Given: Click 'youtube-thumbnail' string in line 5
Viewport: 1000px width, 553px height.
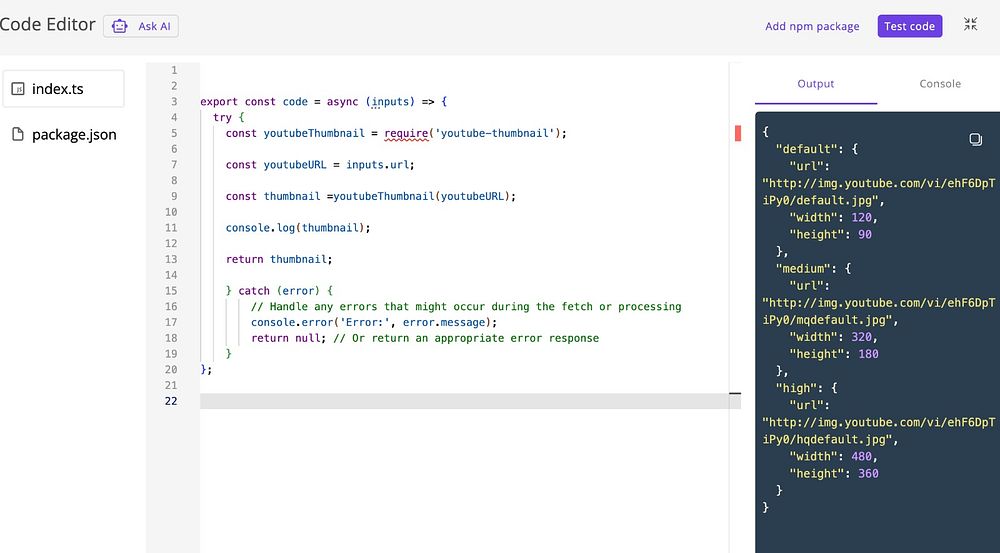Looking at the screenshot, I should pos(494,133).
